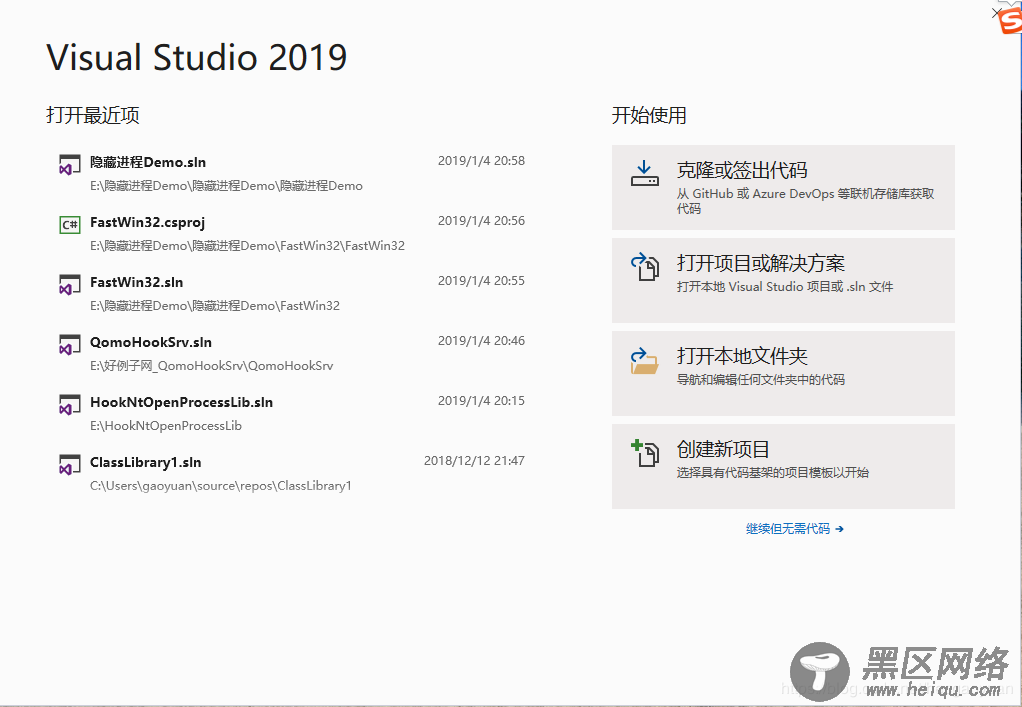
Task: Open recent project FastWin32.csproj
Action: coord(292,233)
